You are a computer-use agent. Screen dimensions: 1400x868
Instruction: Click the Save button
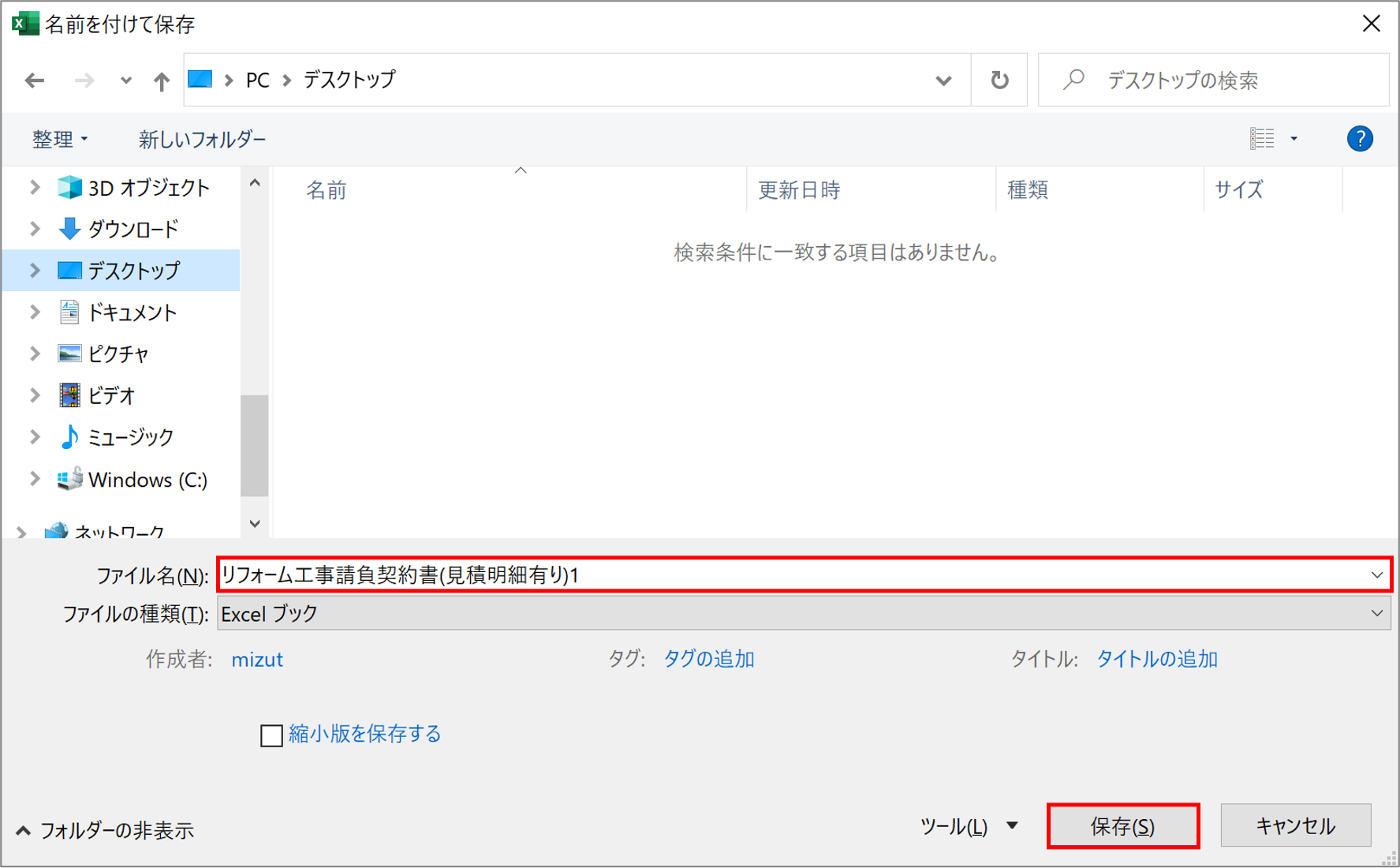1122,826
